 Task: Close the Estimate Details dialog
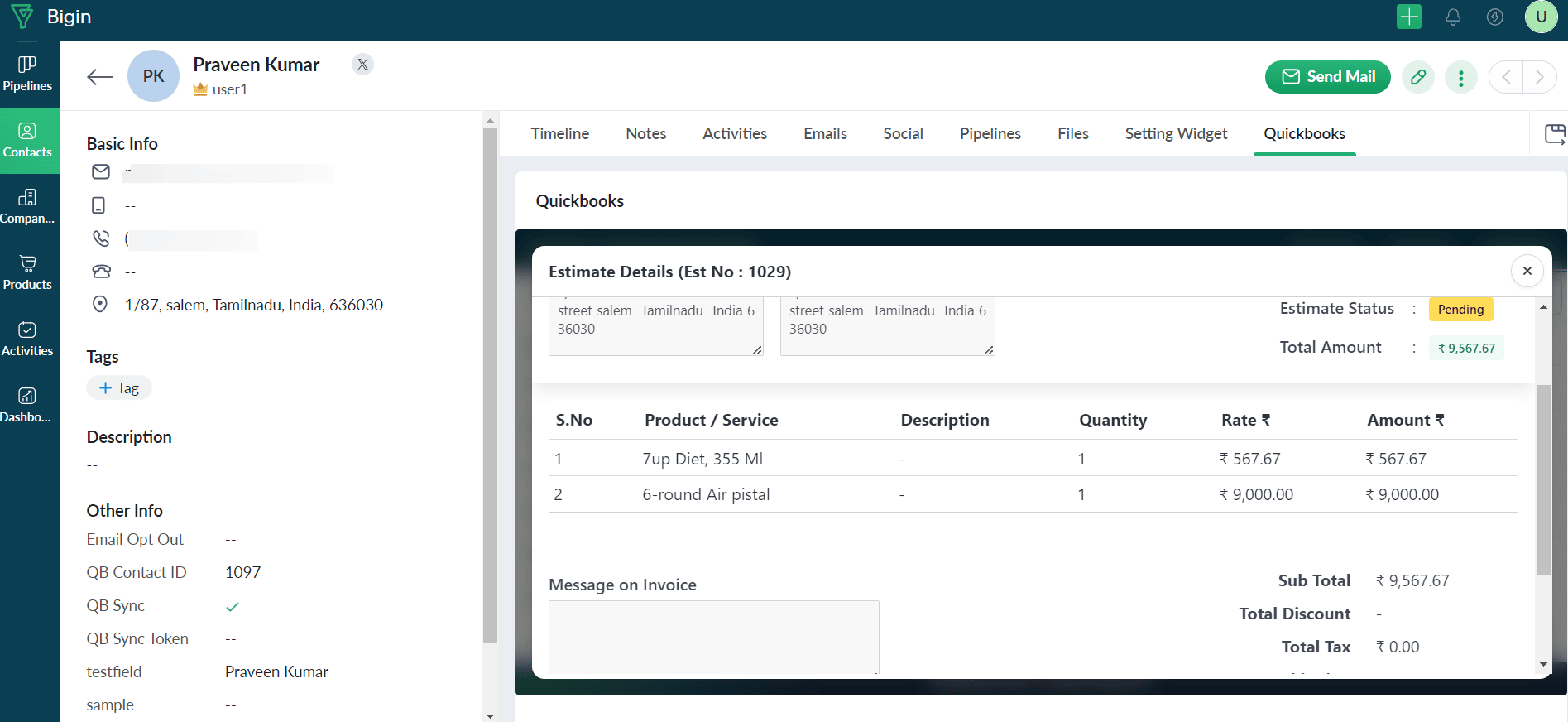tap(1527, 271)
